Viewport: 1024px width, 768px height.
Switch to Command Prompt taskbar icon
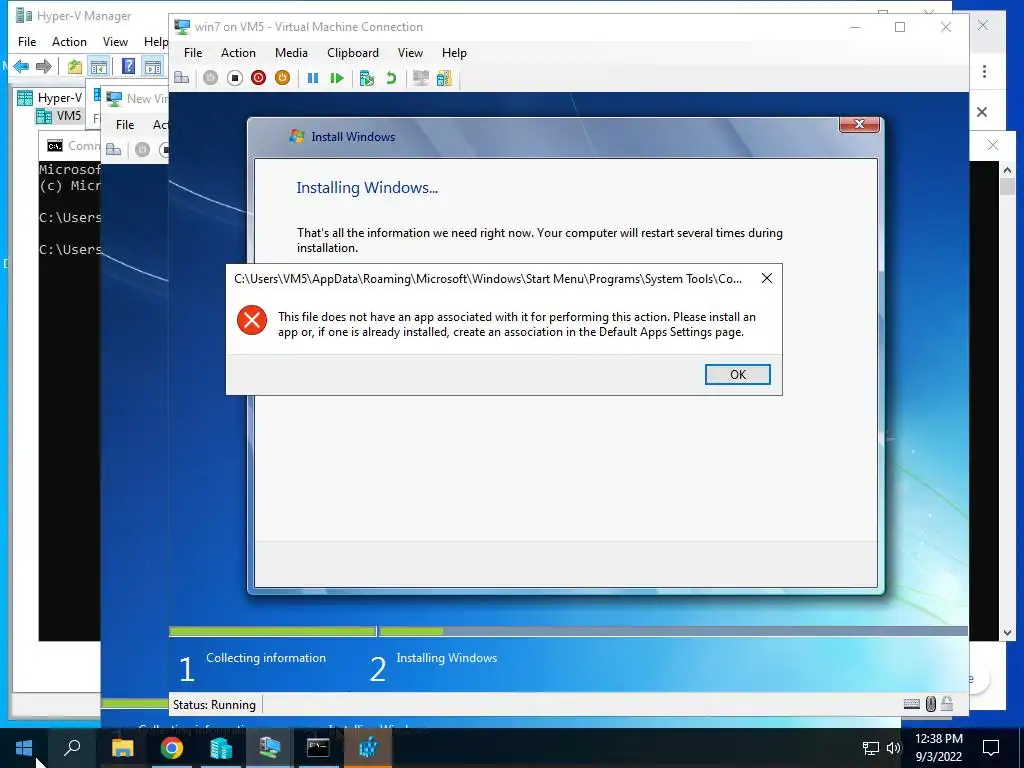pyautogui.click(x=318, y=748)
